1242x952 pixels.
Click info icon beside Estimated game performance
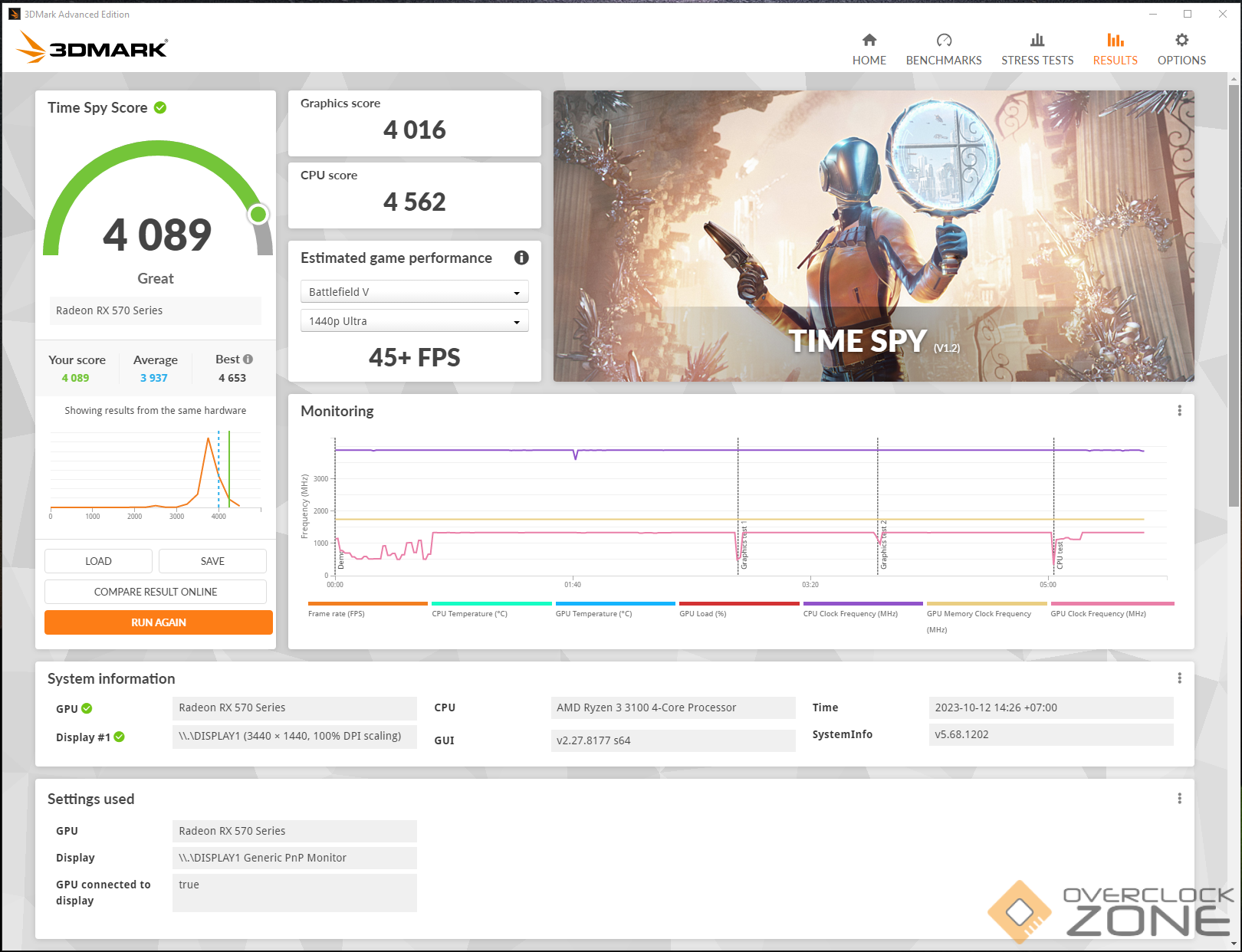521,258
